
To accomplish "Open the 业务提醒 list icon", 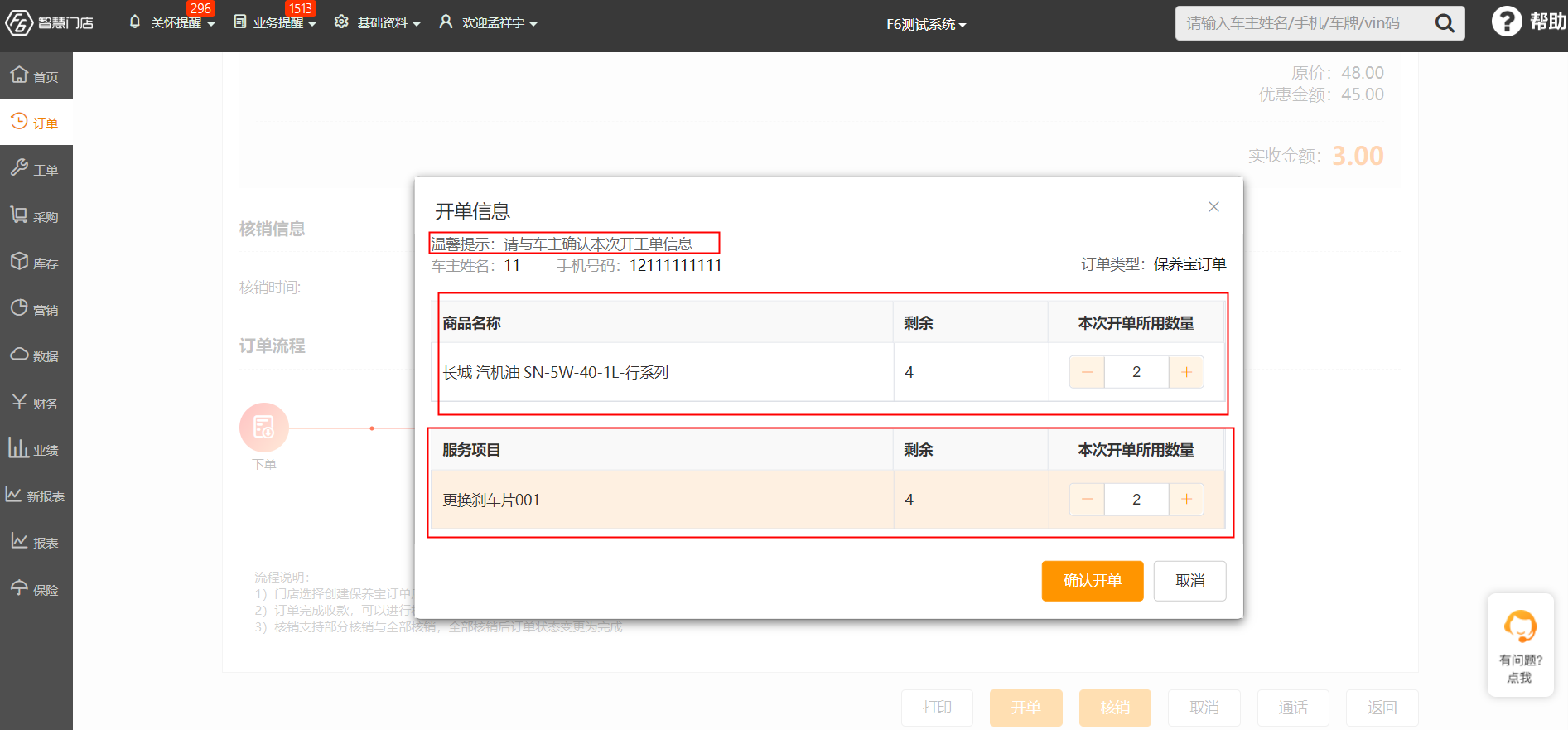I will (240, 22).
